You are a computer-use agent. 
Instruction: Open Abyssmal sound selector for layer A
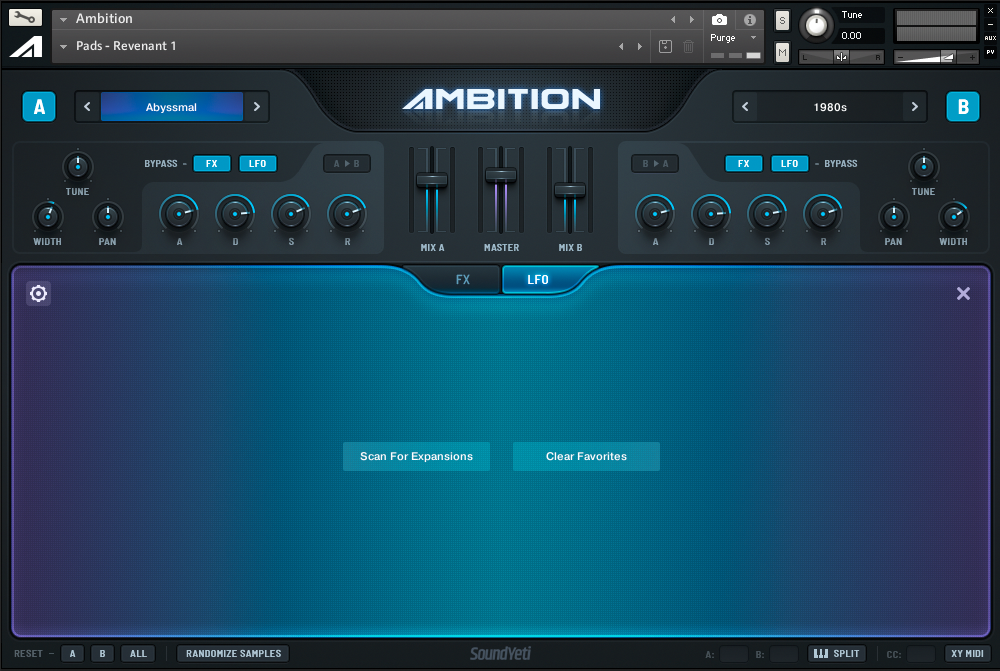click(172, 107)
